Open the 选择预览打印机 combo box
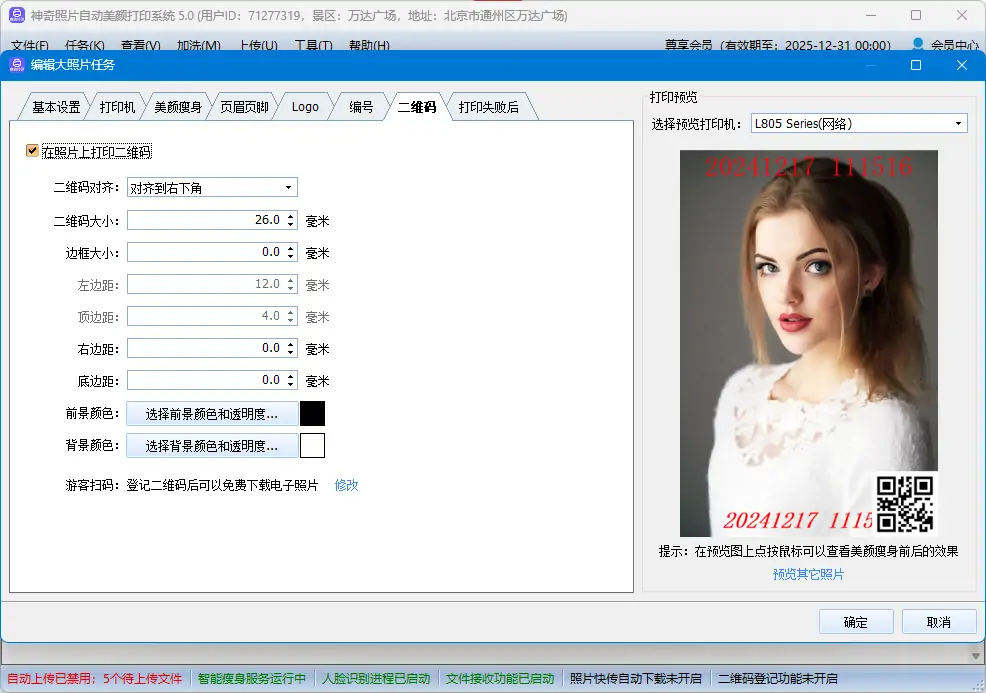Viewport: 986px width, 693px height. coord(858,124)
